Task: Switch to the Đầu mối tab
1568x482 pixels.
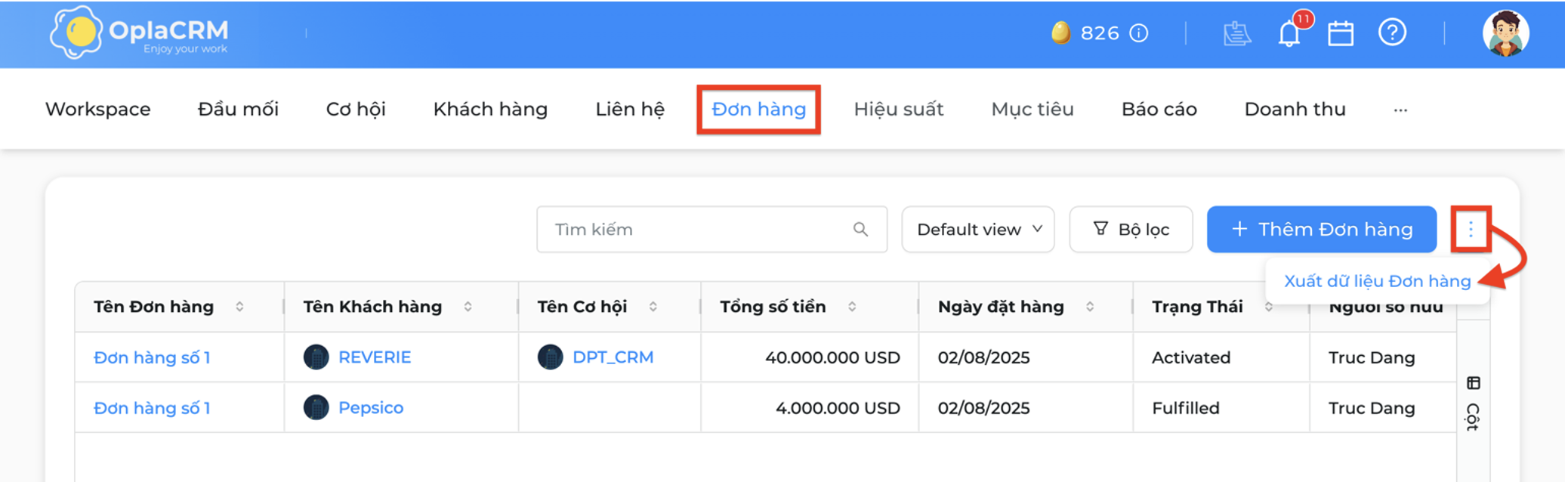Action: 238,110
